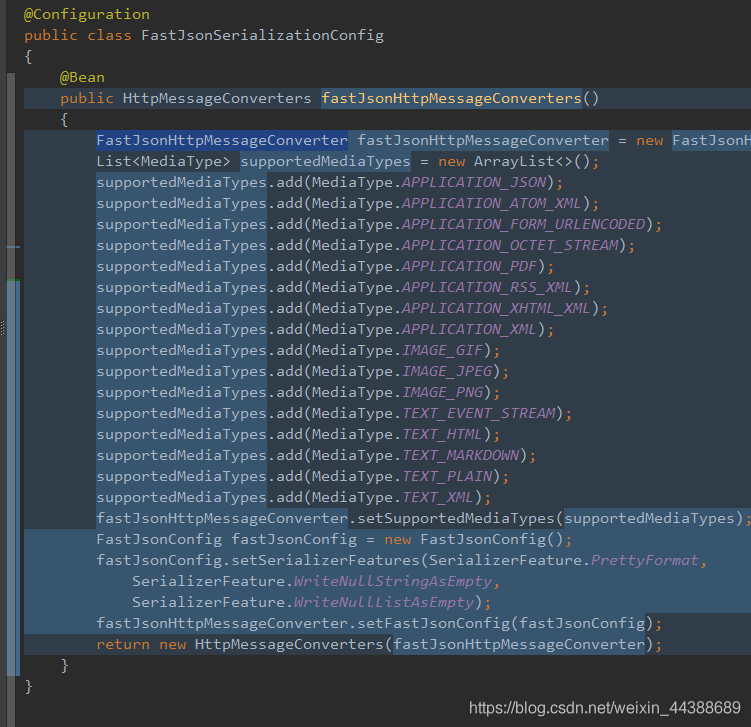
Task: Click the IMAGE_JPEG constant
Action: click(x=447, y=372)
